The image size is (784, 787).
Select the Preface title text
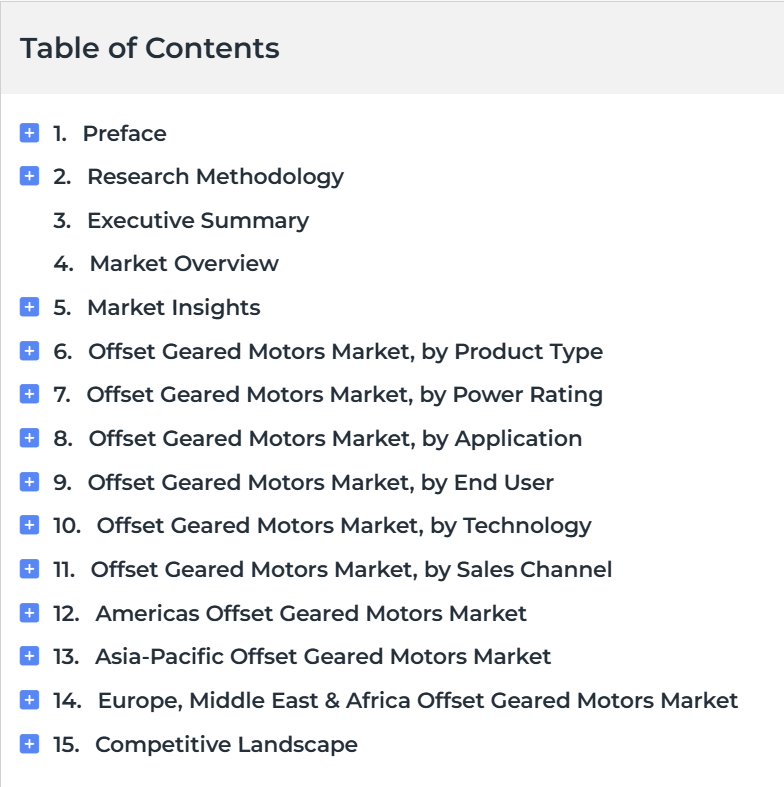(x=124, y=134)
